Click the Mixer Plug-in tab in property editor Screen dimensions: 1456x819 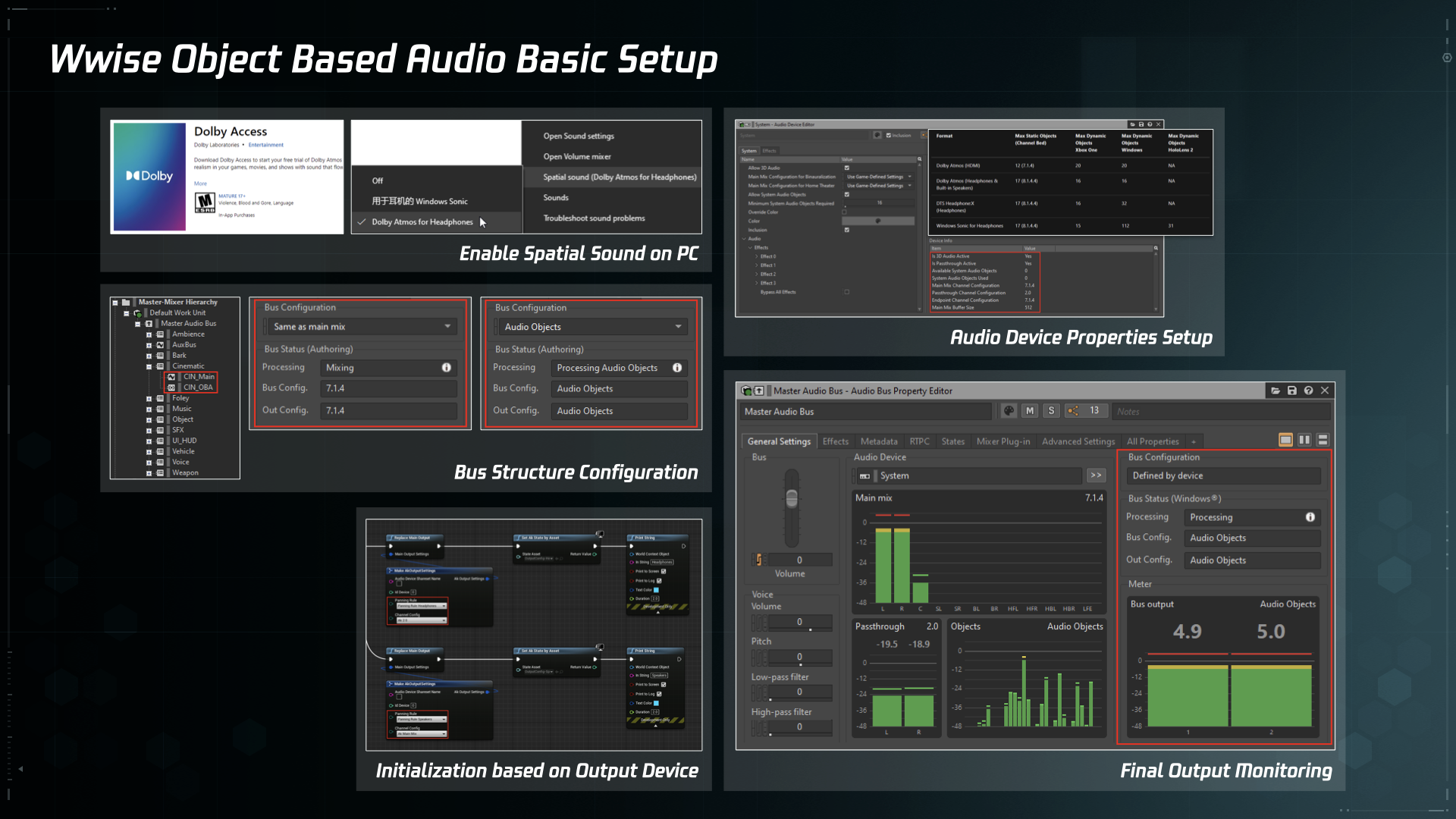tap(1006, 441)
